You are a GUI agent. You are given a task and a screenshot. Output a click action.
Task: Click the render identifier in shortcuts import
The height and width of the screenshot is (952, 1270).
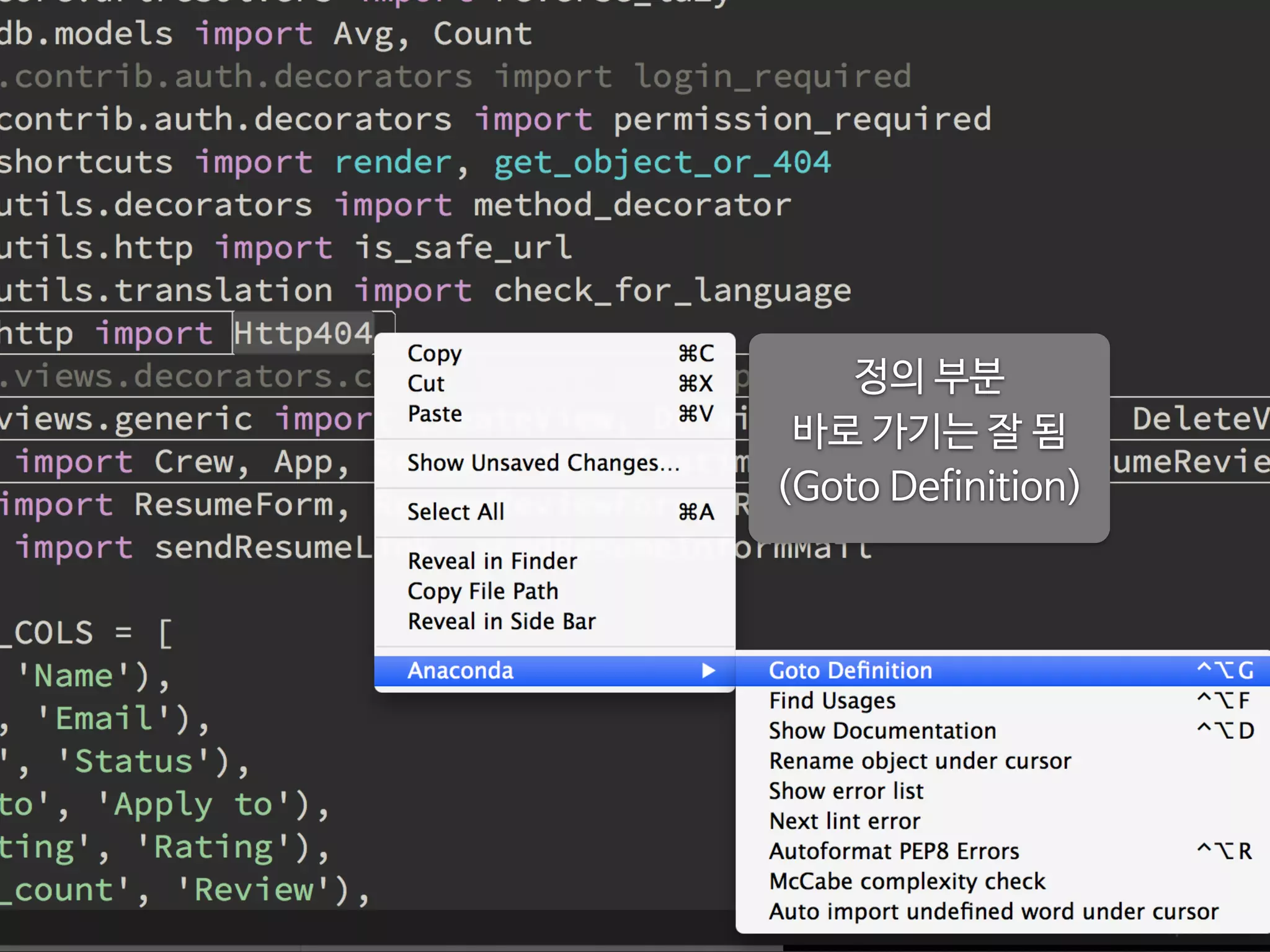(x=393, y=162)
